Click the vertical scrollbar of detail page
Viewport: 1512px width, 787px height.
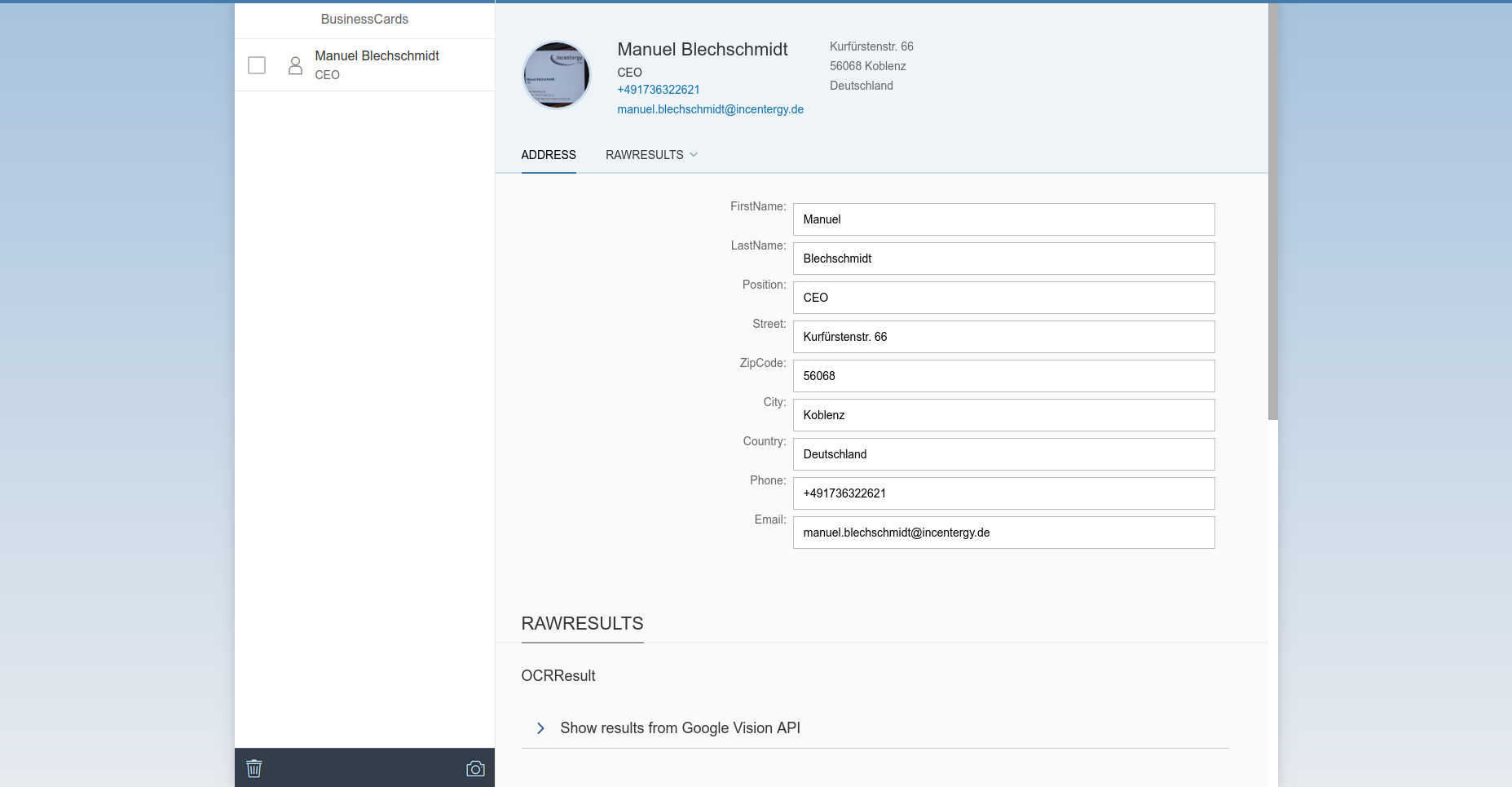1272,212
